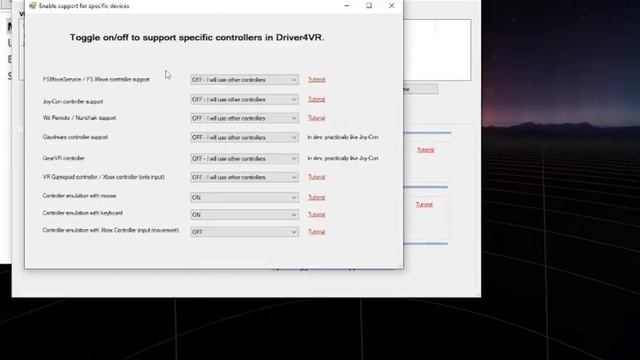Open the VR Gamepad / Xbox controller dropdown
640x360 pixels.
(244, 177)
